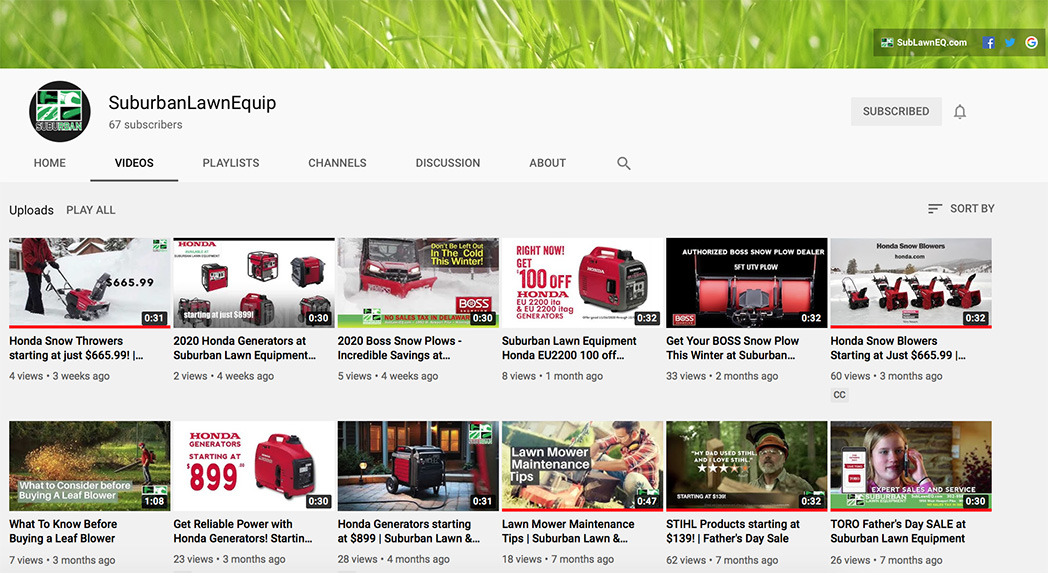
Task: Open the channel search magnifier icon
Action: pos(624,163)
